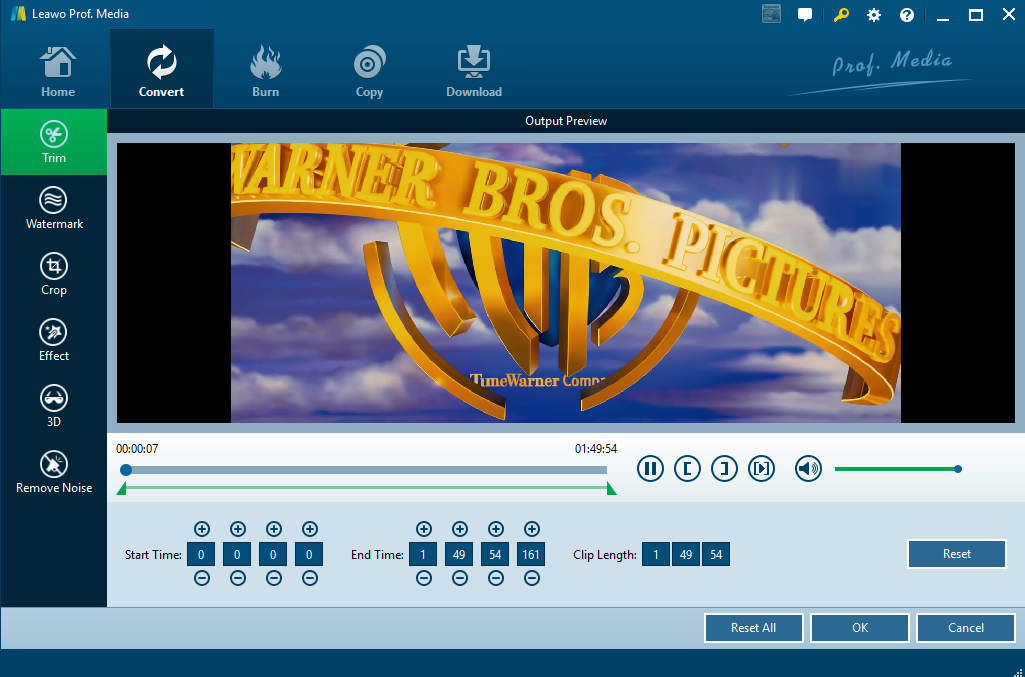Click the key activation icon
The width and height of the screenshot is (1025, 677).
coord(841,15)
